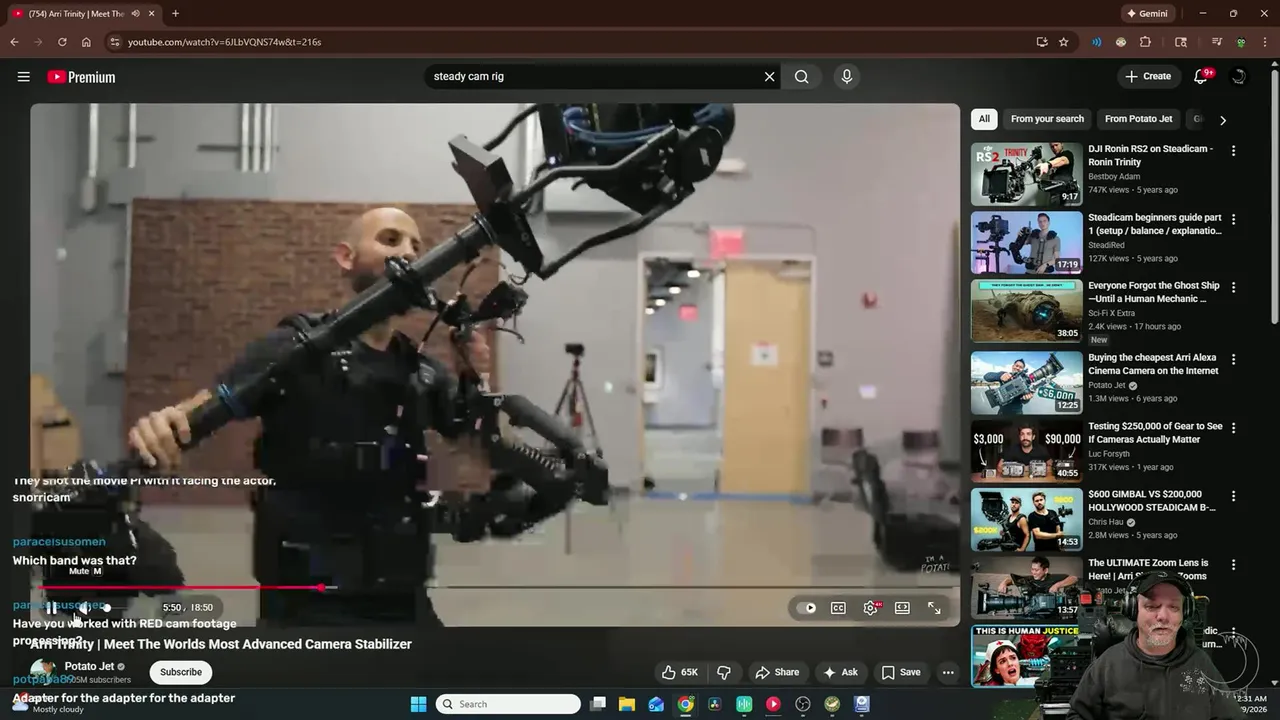
Task: Share the video
Action: (x=777, y=672)
